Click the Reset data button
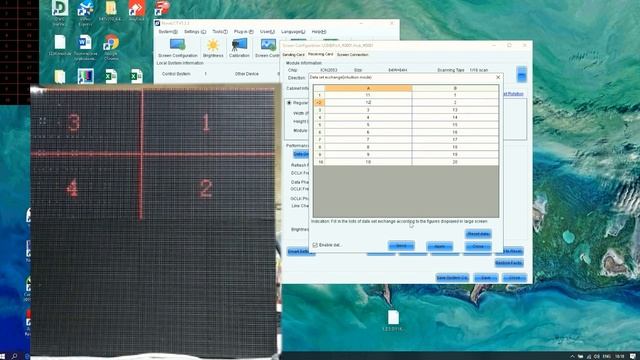The image size is (640, 360). click(478, 234)
